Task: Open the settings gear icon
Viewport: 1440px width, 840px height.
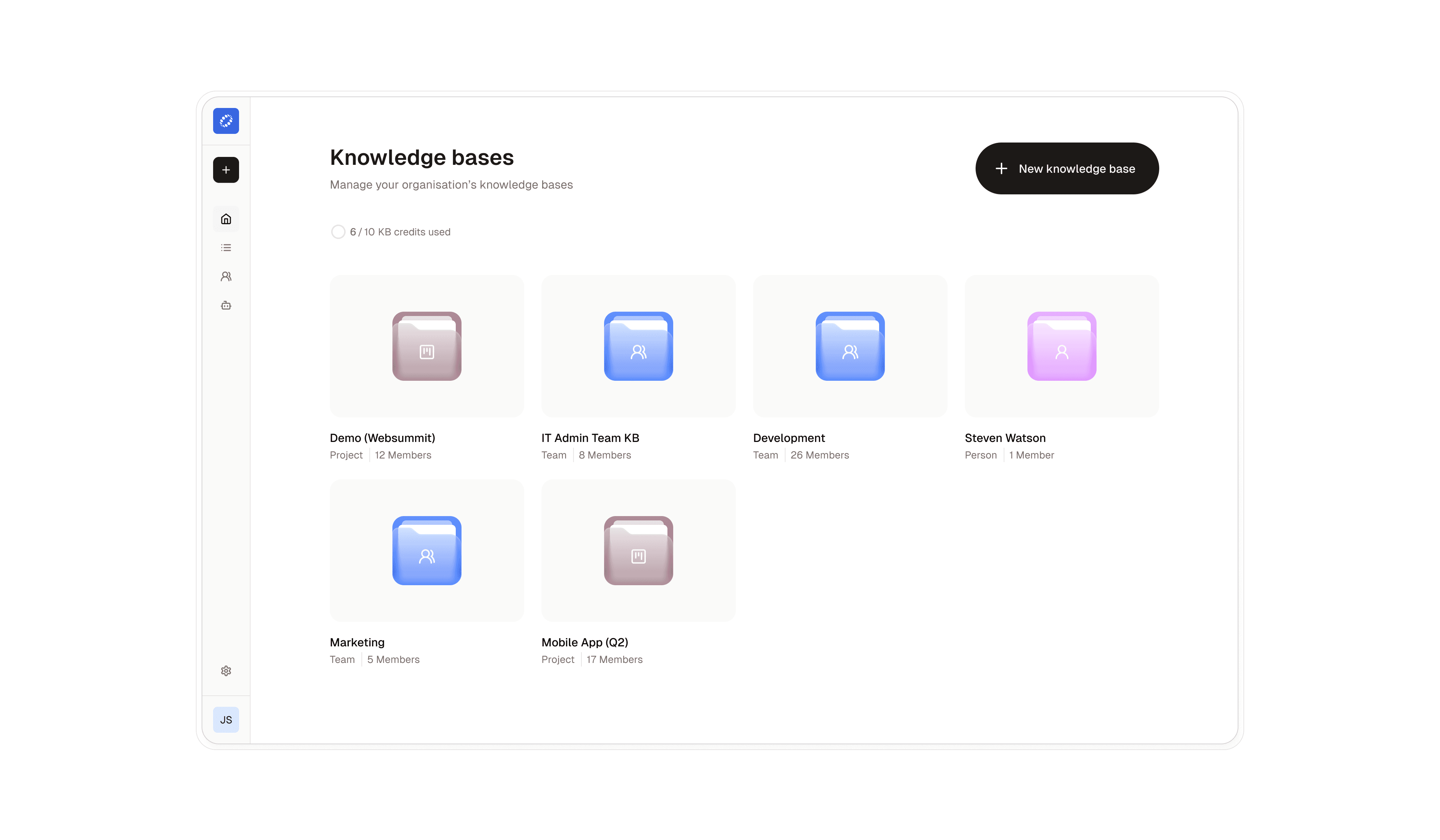Action: [226, 671]
